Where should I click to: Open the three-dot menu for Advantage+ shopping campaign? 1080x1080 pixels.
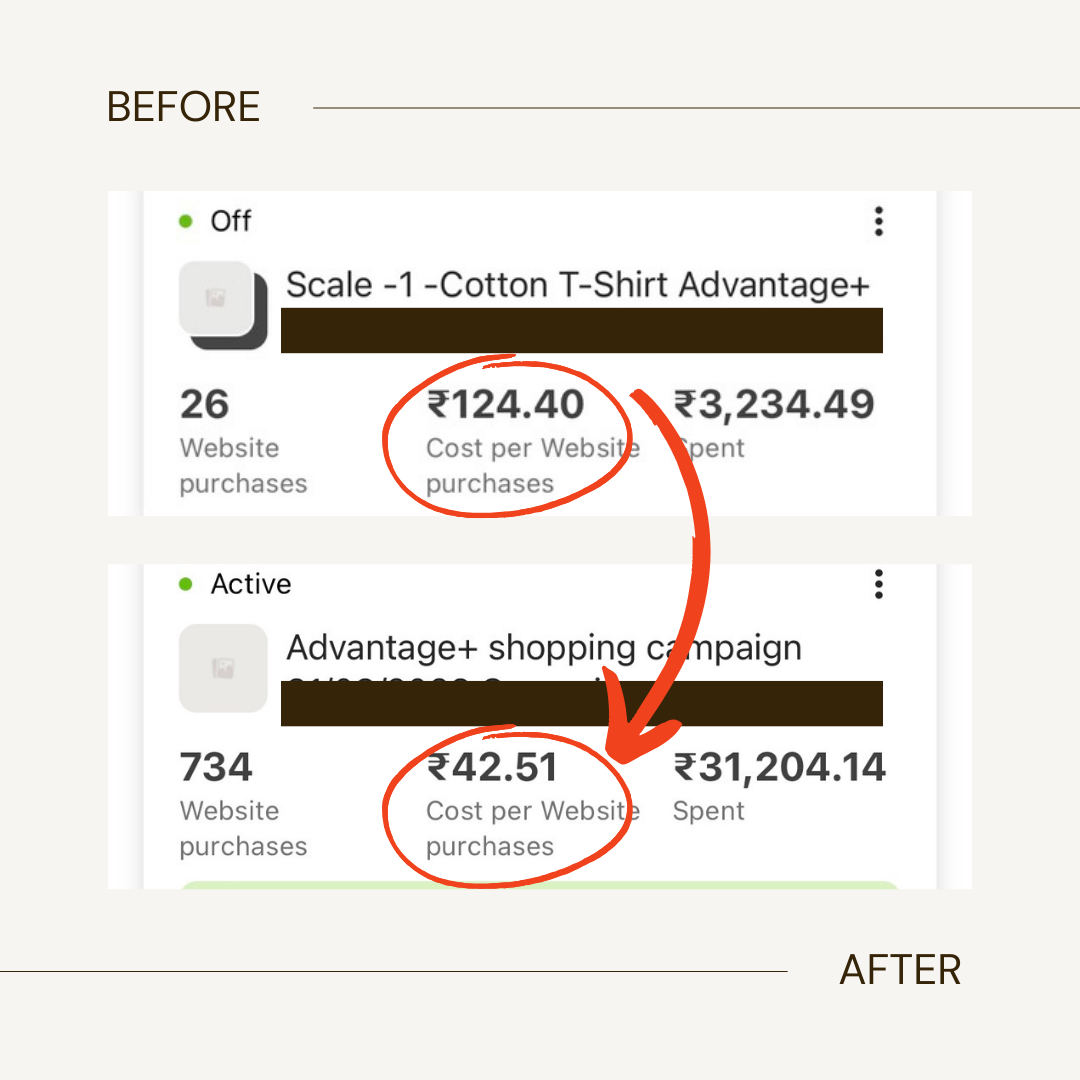pos(878,584)
